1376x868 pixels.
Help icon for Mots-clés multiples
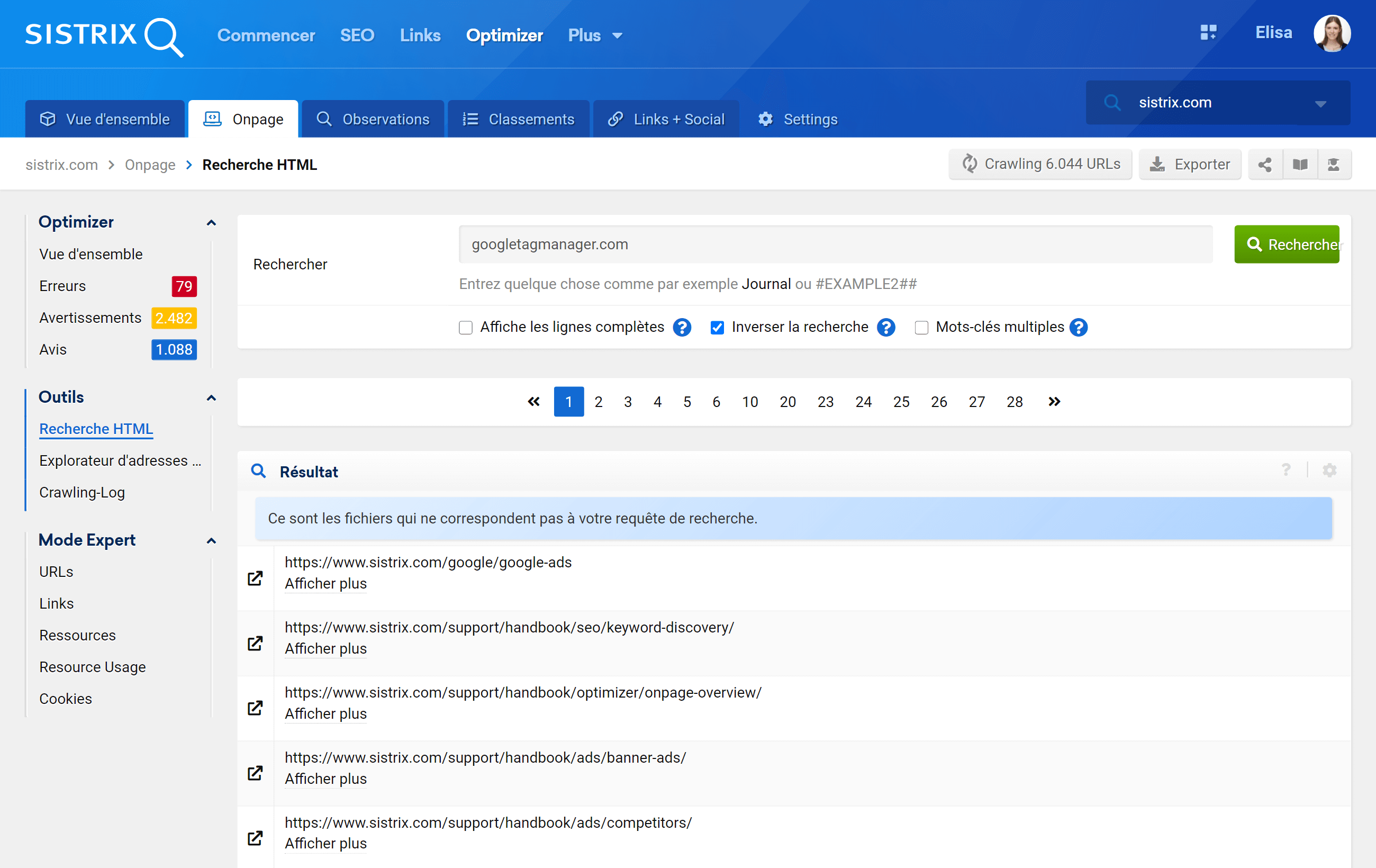pyautogui.click(x=1078, y=328)
